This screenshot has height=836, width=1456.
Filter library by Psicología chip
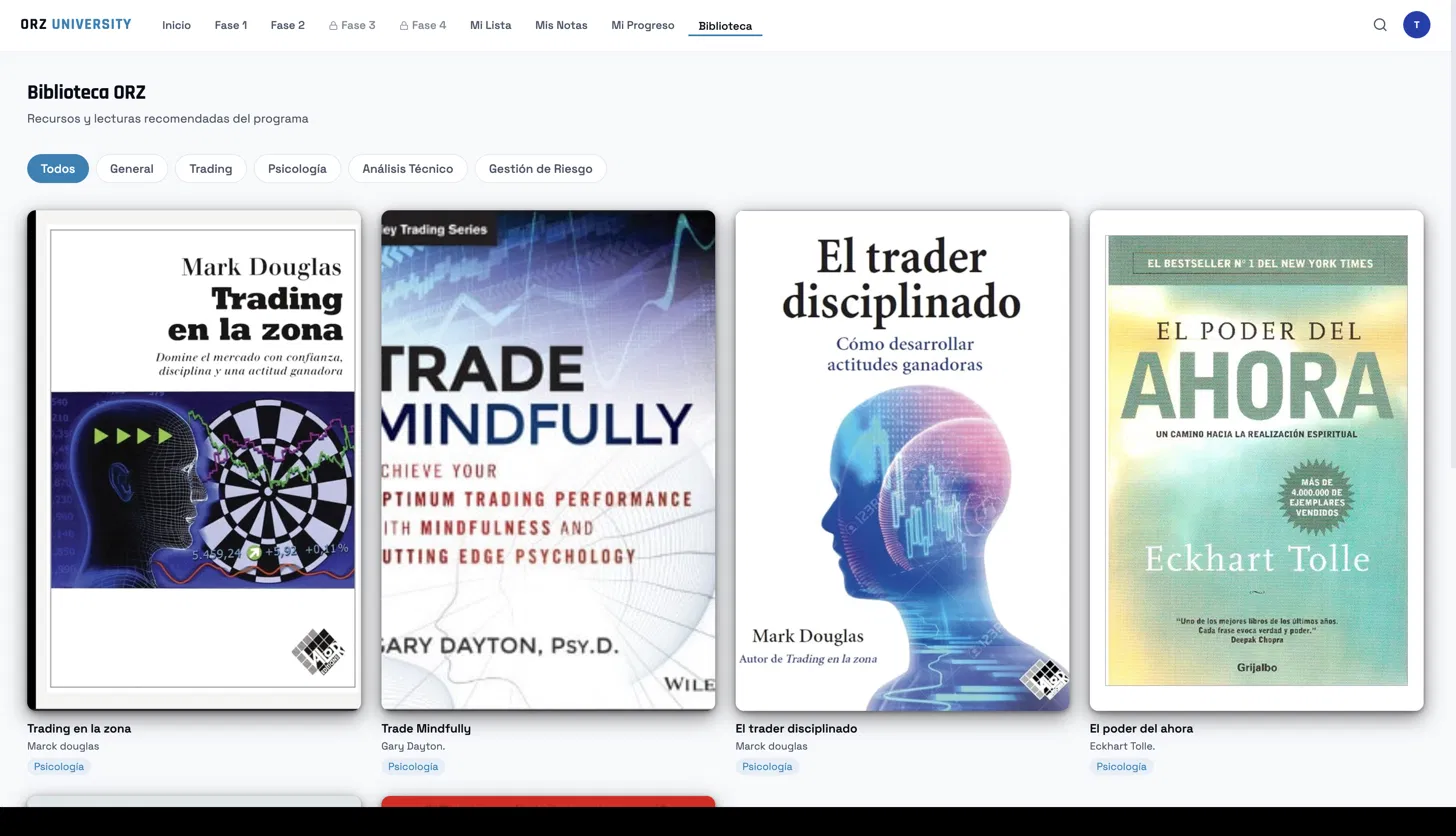[x=297, y=169]
